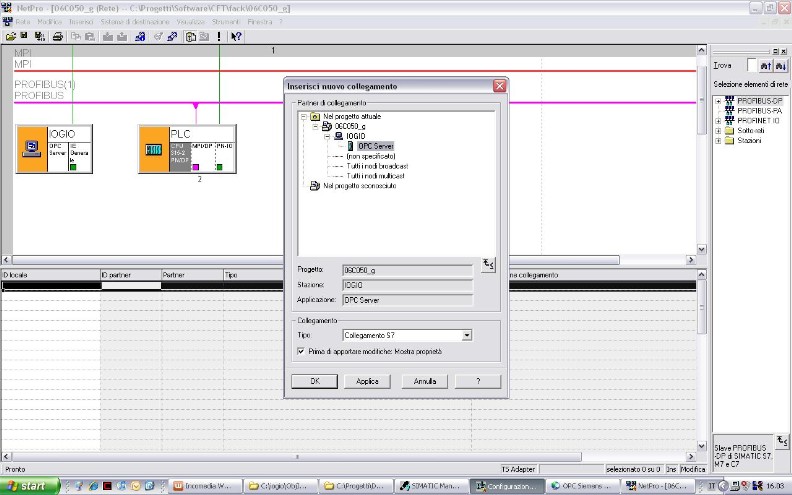Click the PROFIBUS-PA network icon in catalog
This screenshot has width=792, height=495.
(729, 111)
